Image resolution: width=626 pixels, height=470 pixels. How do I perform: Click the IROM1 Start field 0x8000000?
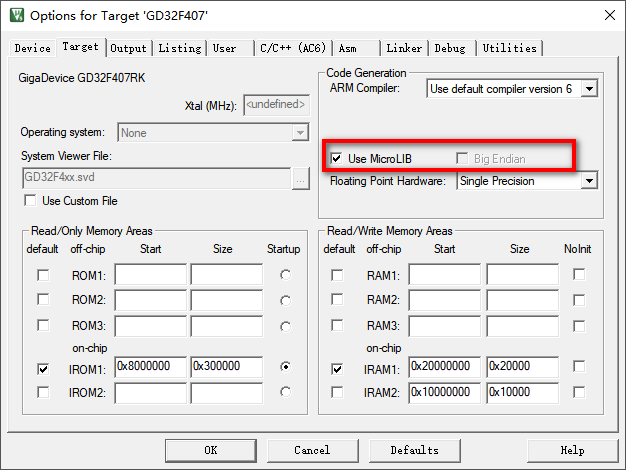click(151, 367)
